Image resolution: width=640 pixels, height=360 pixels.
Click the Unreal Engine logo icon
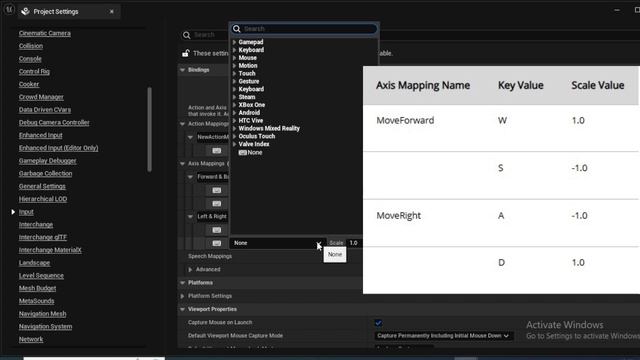[x=9, y=9]
